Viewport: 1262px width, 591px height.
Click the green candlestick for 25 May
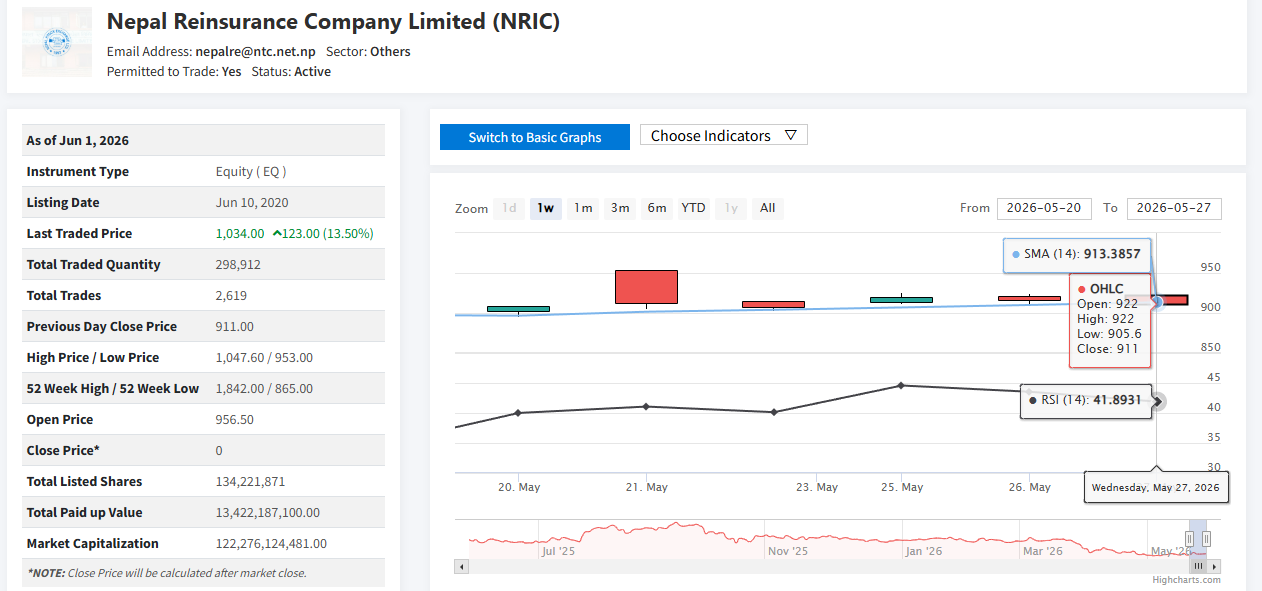tap(901, 299)
